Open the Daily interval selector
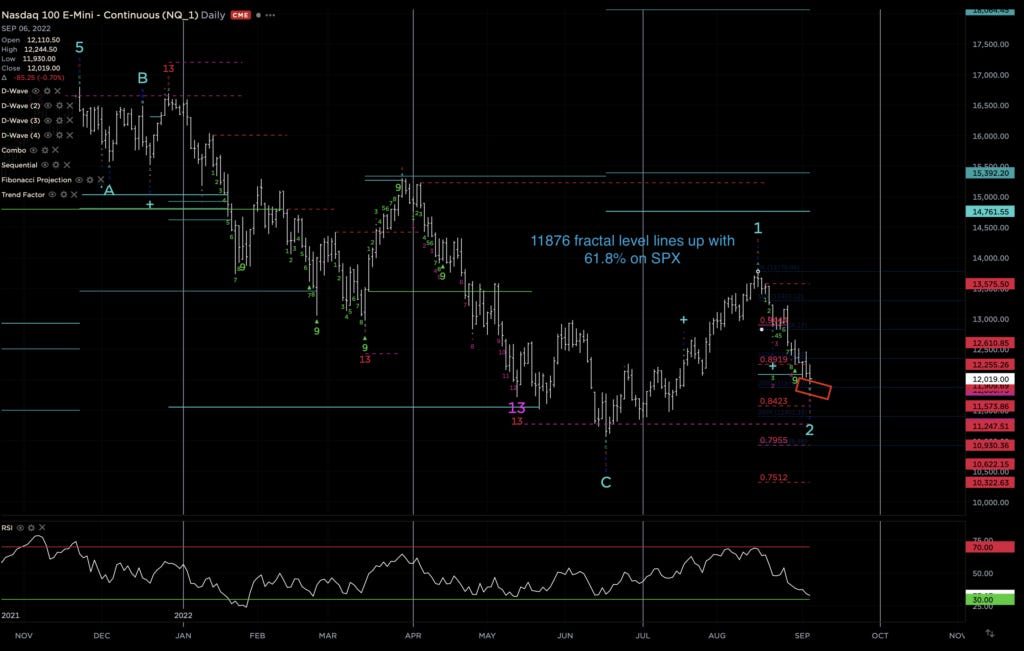Viewport: 1024px width, 651px height. point(213,15)
